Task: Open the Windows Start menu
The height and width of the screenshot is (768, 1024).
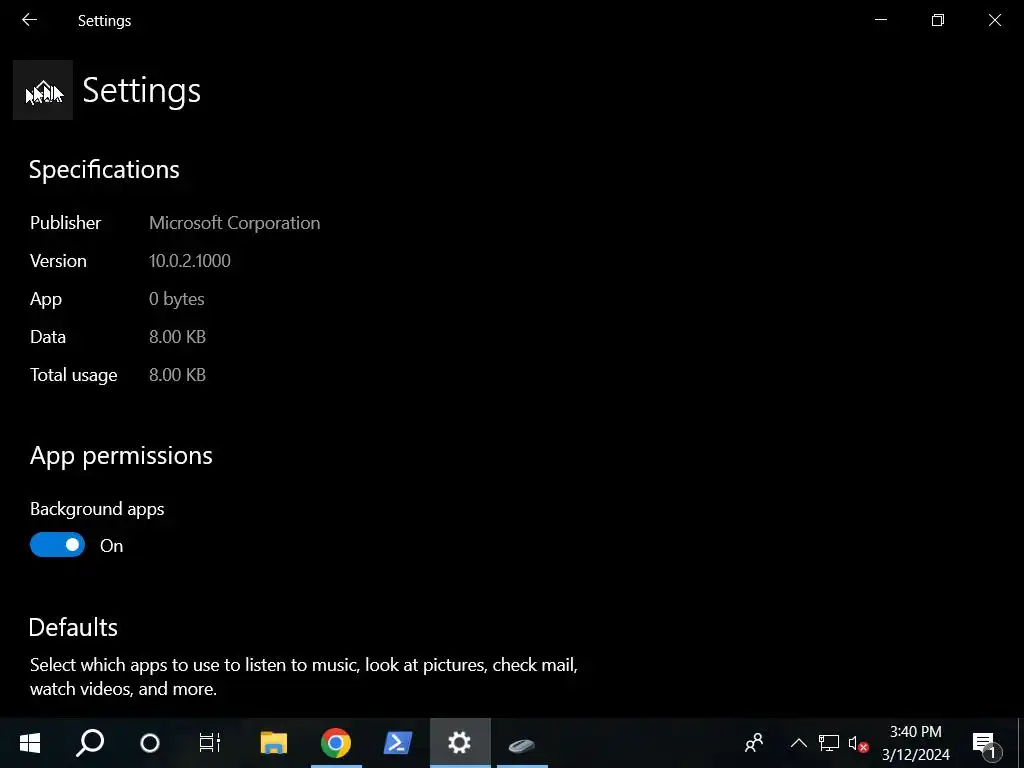Action: click(29, 743)
